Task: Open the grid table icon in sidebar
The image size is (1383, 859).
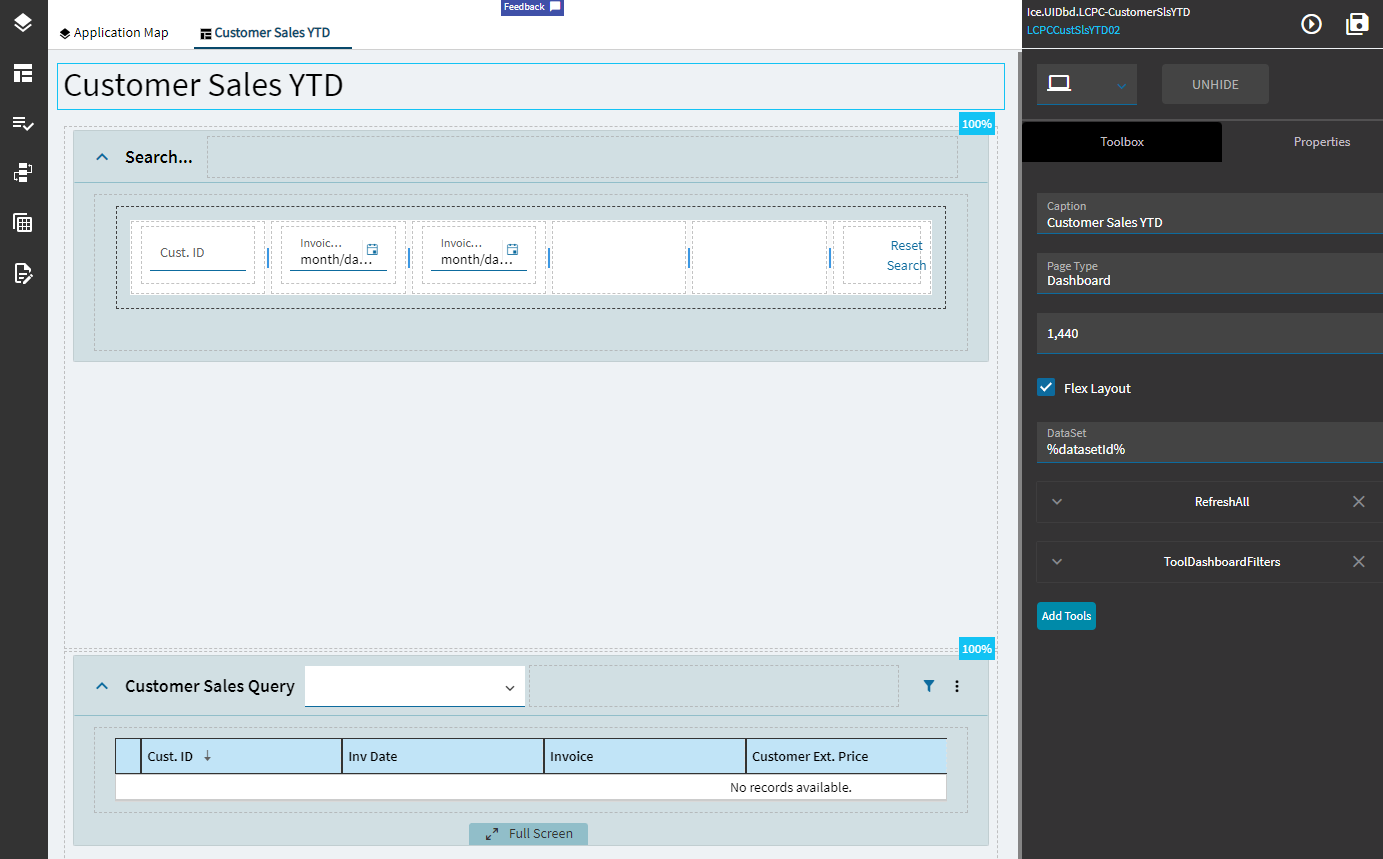Action: 23,223
